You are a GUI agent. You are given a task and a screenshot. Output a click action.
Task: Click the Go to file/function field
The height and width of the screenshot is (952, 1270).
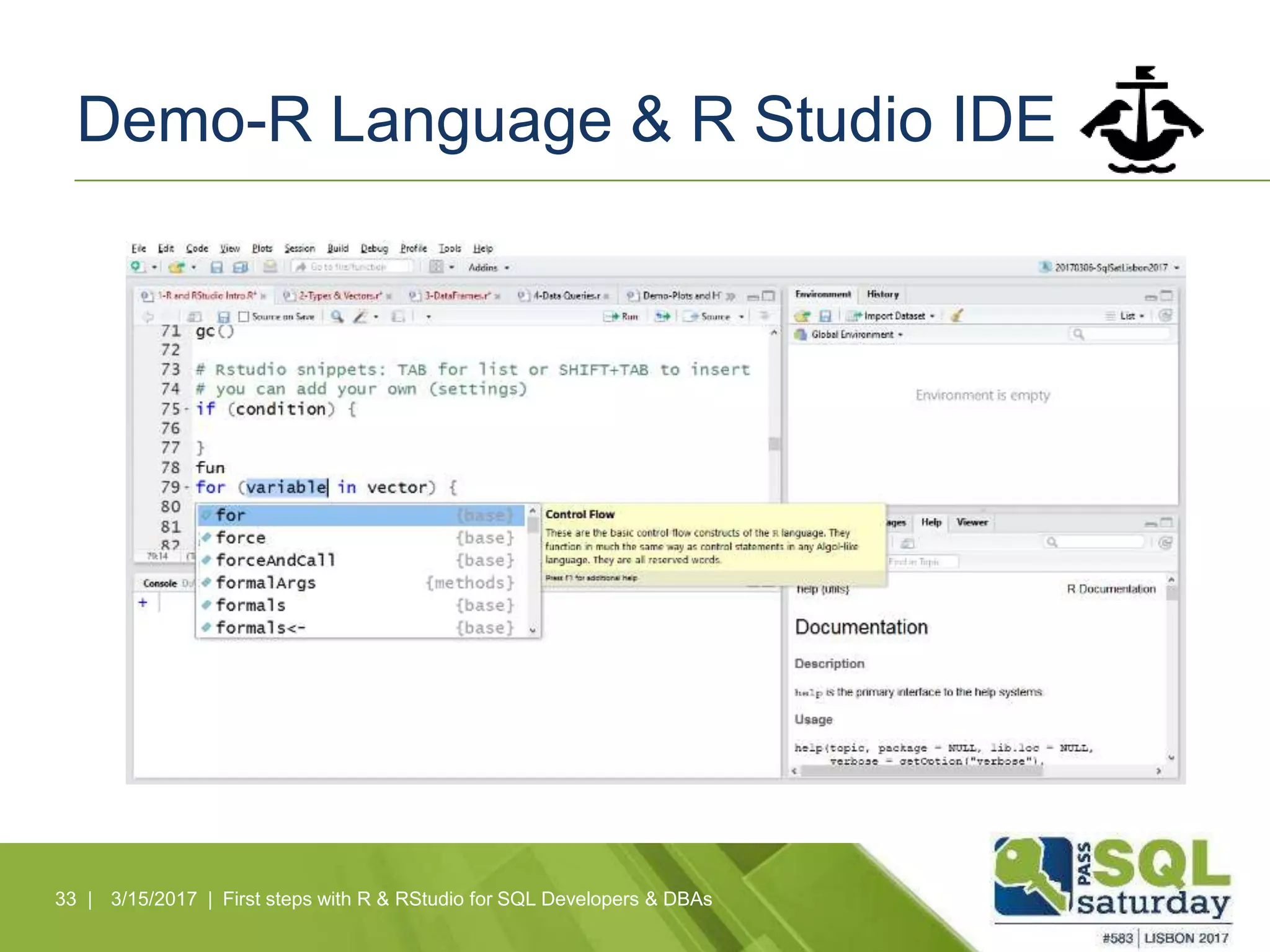point(352,267)
